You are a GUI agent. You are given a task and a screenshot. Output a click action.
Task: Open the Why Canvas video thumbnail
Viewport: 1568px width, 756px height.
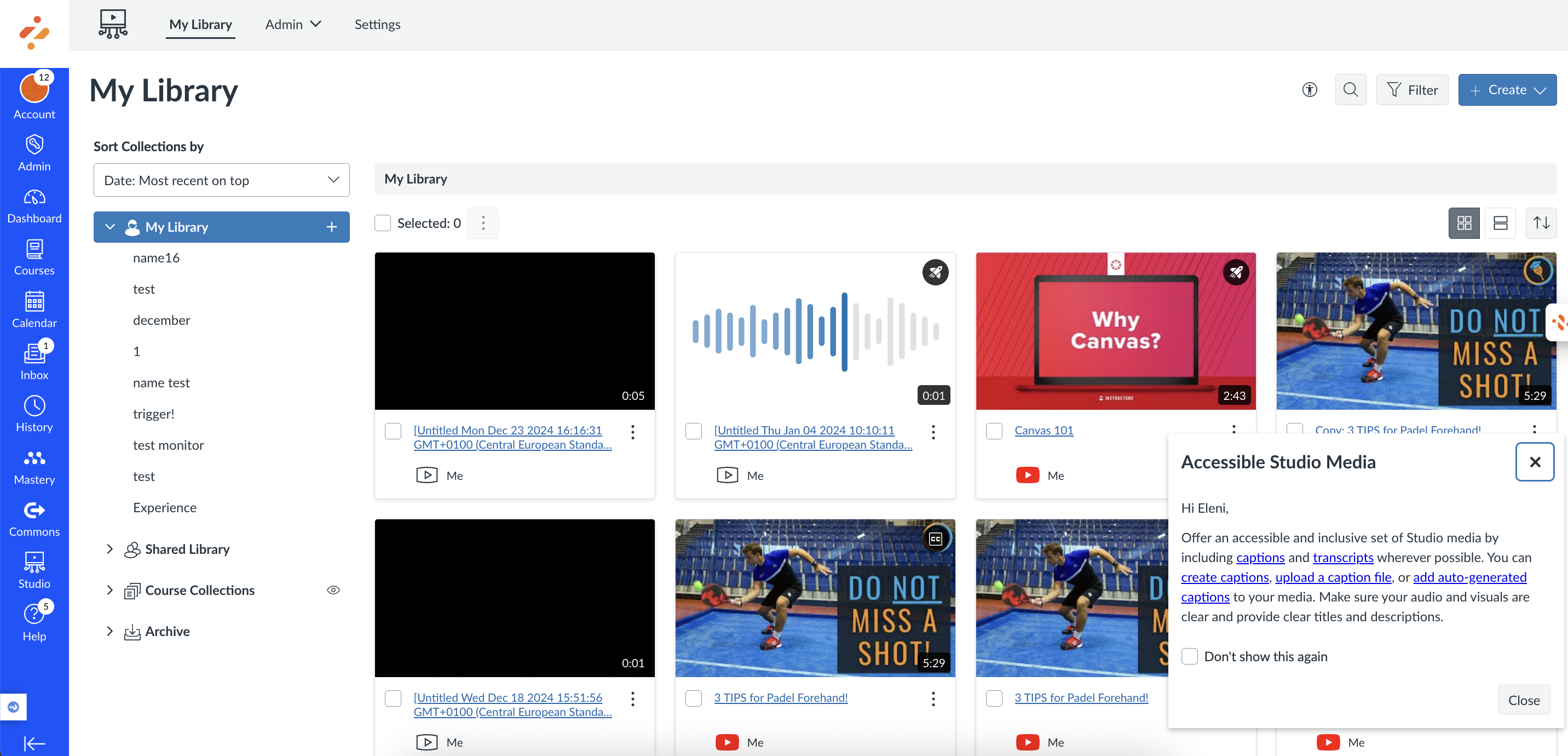tap(1115, 330)
